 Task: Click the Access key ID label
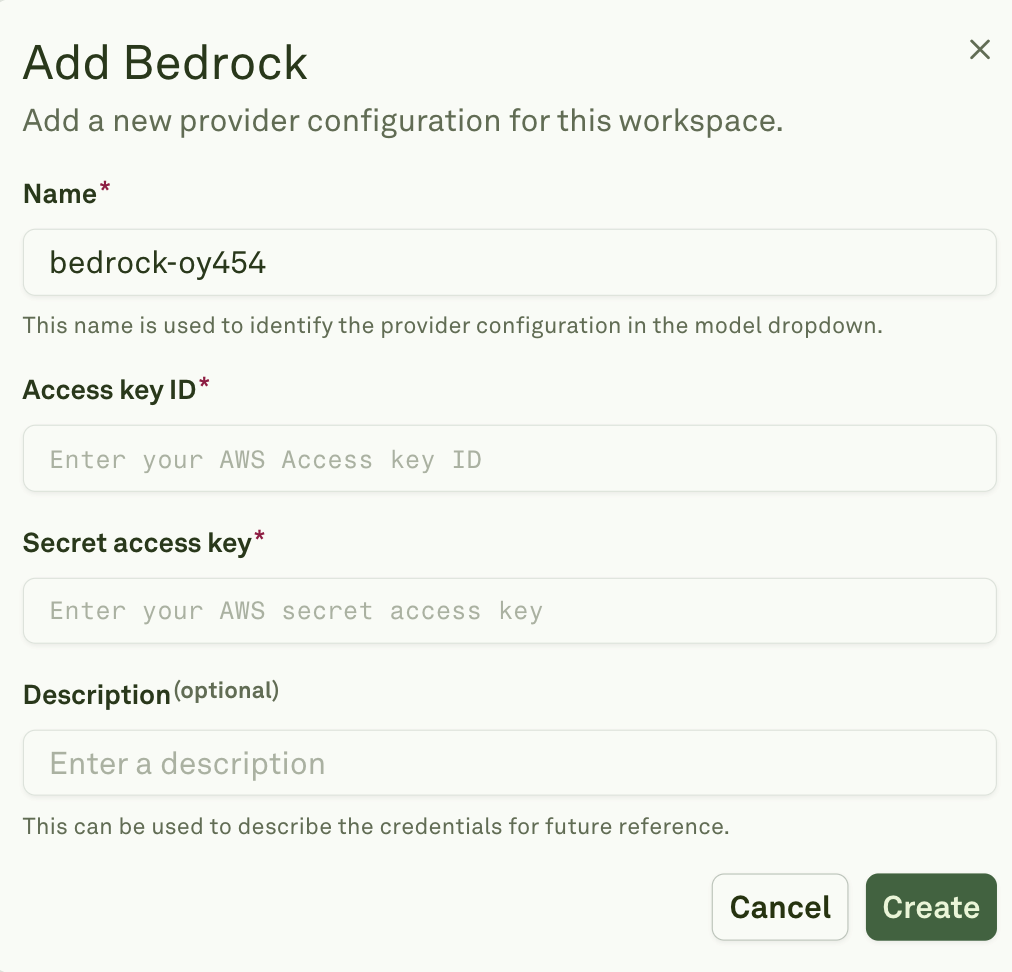point(108,389)
